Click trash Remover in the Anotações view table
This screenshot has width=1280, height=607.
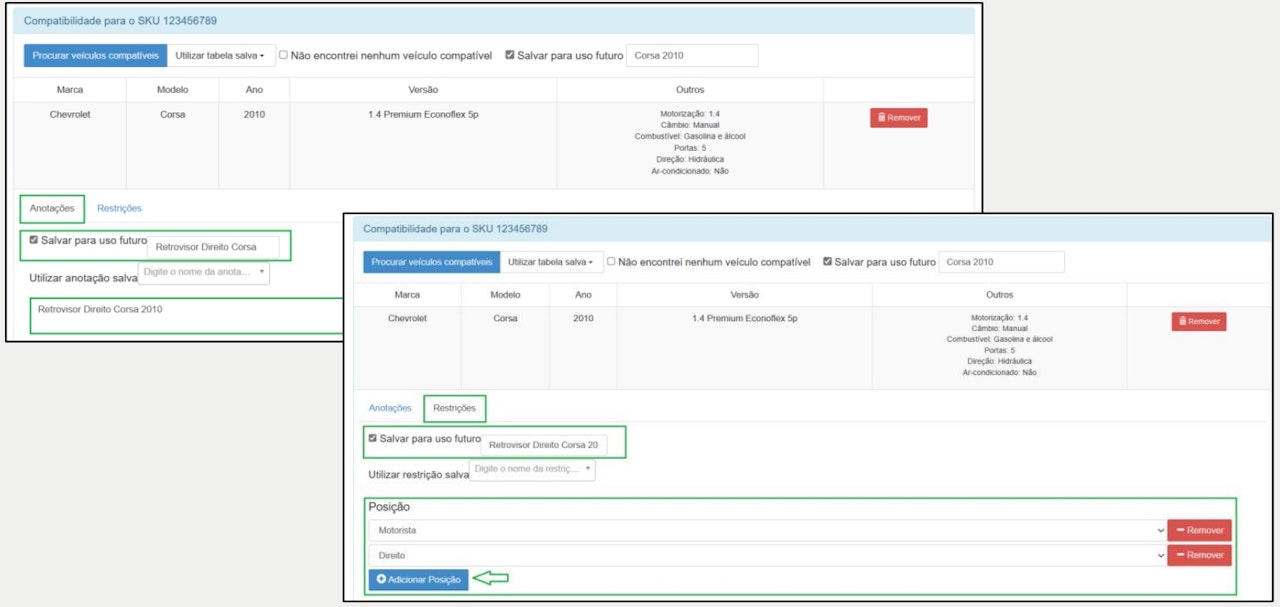pos(898,118)
